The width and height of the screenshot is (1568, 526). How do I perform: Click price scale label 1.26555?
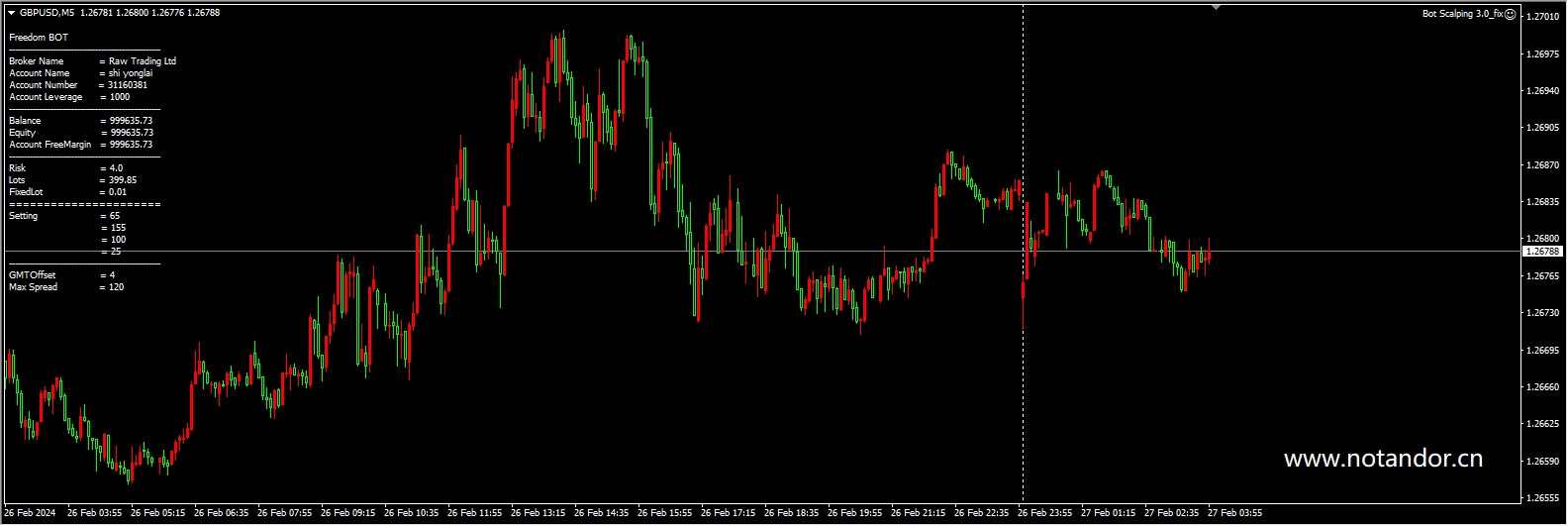1543,498
